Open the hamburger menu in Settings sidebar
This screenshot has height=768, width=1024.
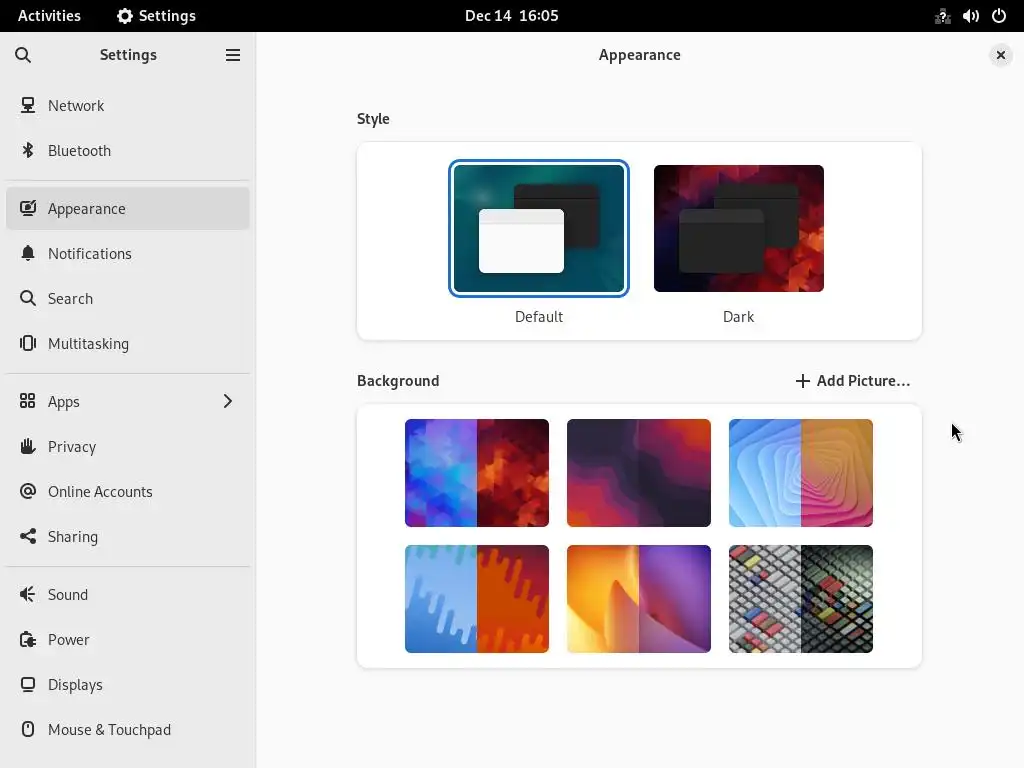232,55
